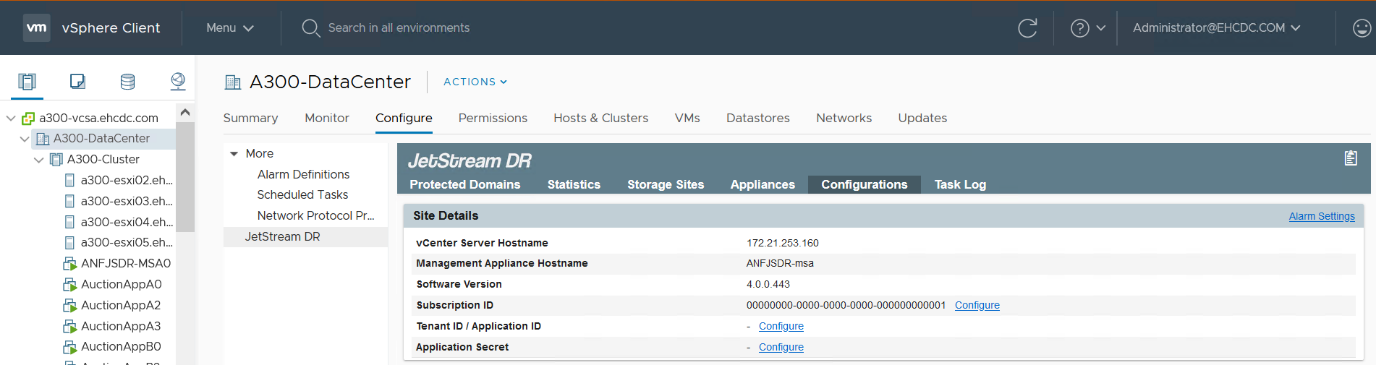Open the Alarm Settings link

point(1321,216)
